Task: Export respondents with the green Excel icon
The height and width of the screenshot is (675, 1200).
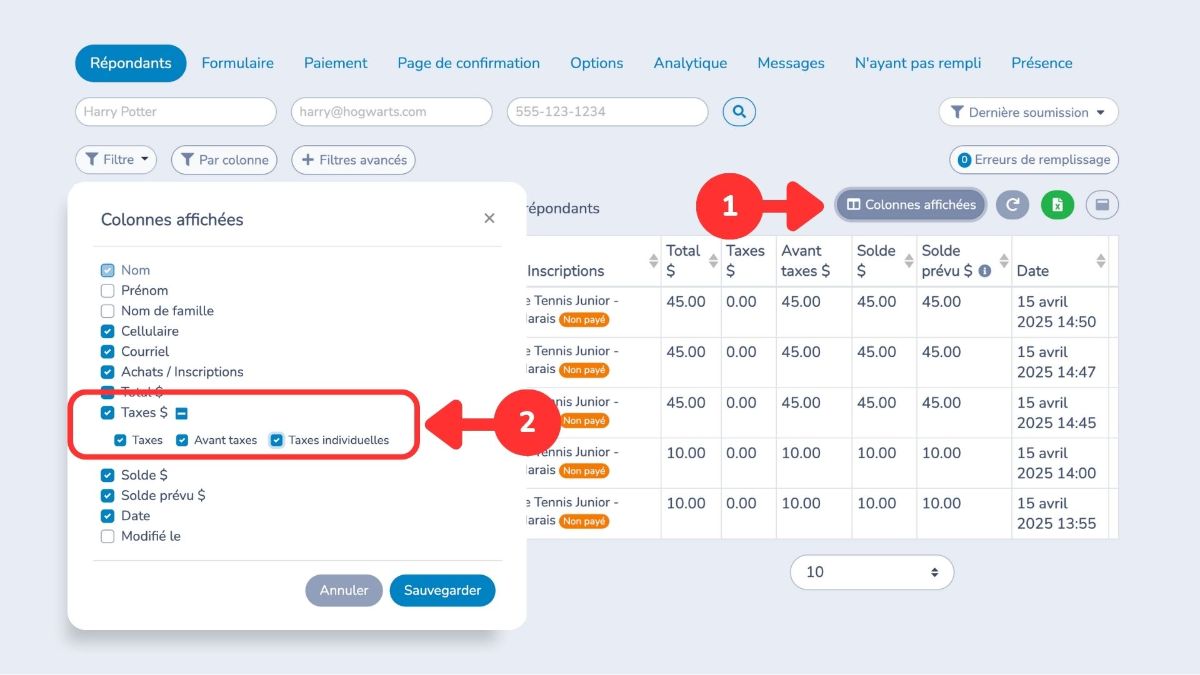Action: tap(1057, 205)
